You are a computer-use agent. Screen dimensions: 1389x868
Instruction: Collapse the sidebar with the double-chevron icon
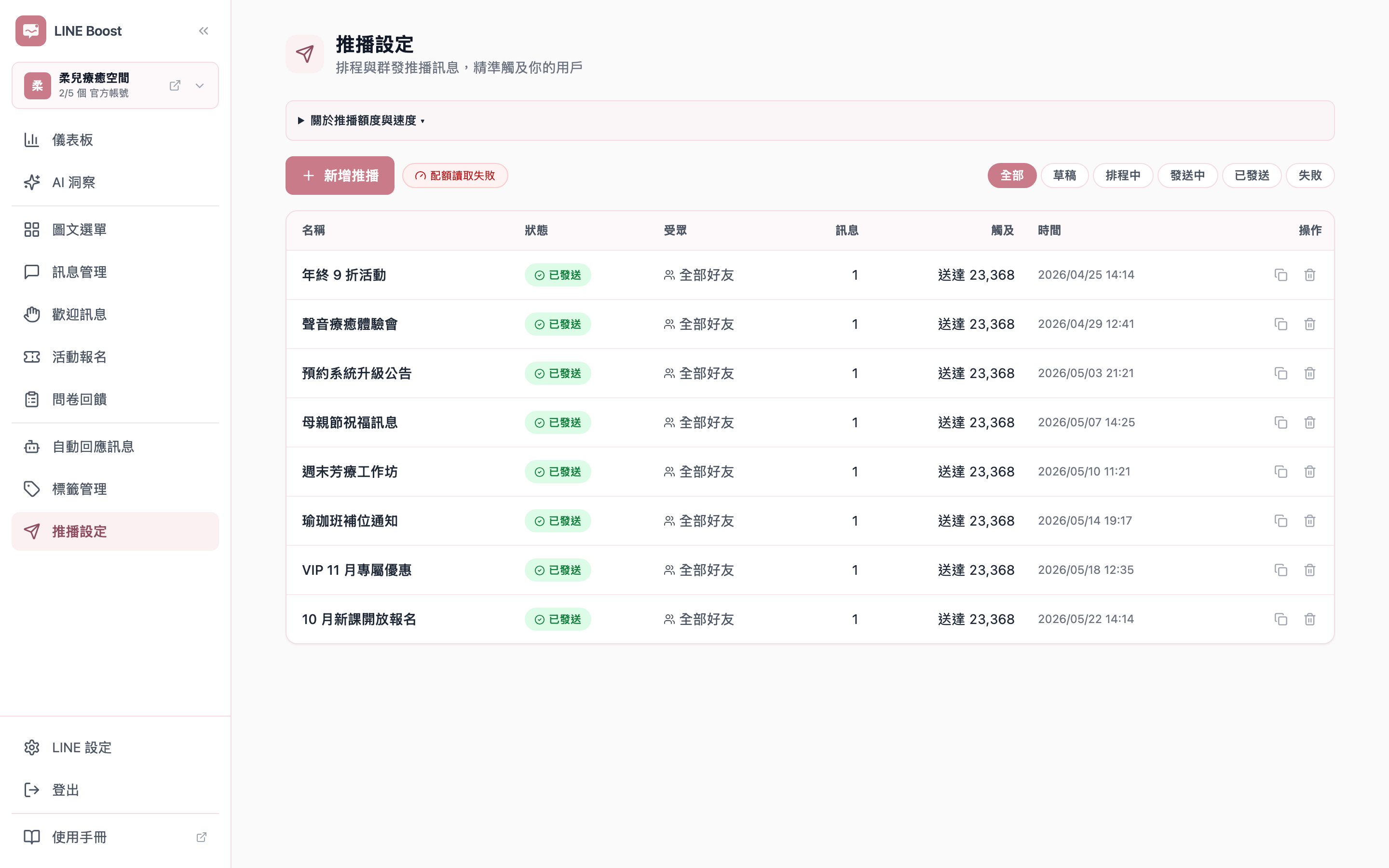click(203, 31)
